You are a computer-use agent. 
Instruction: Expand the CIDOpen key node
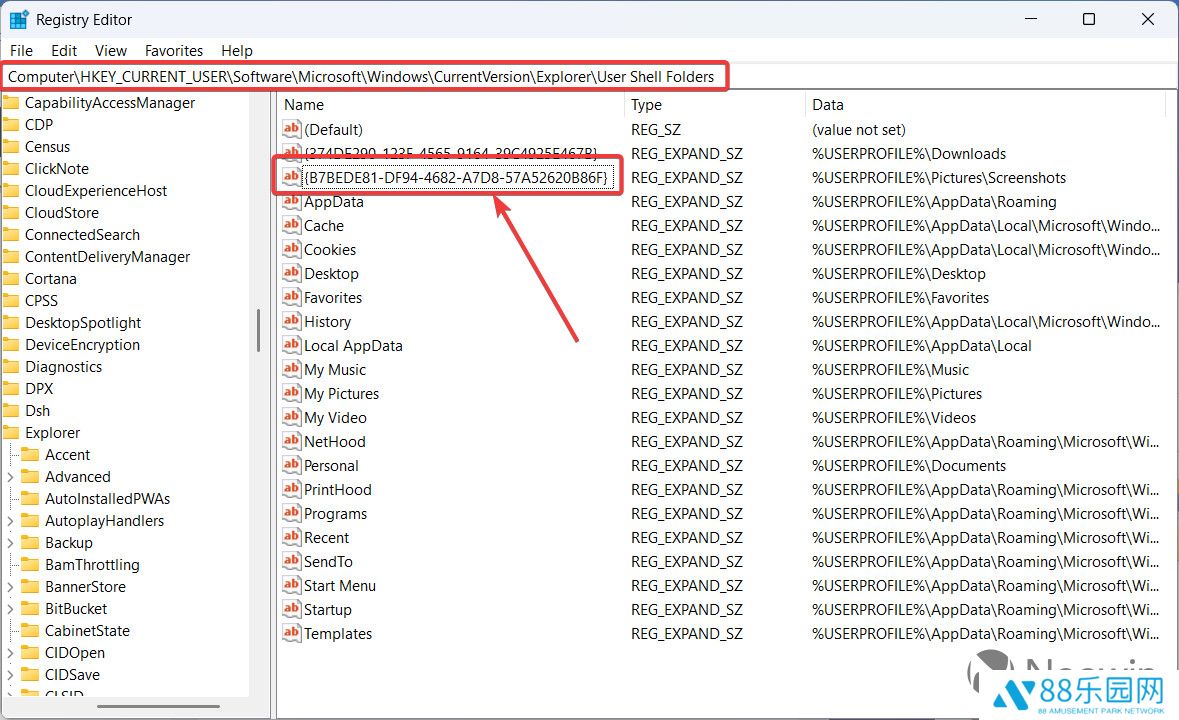[x=10, y=653]
